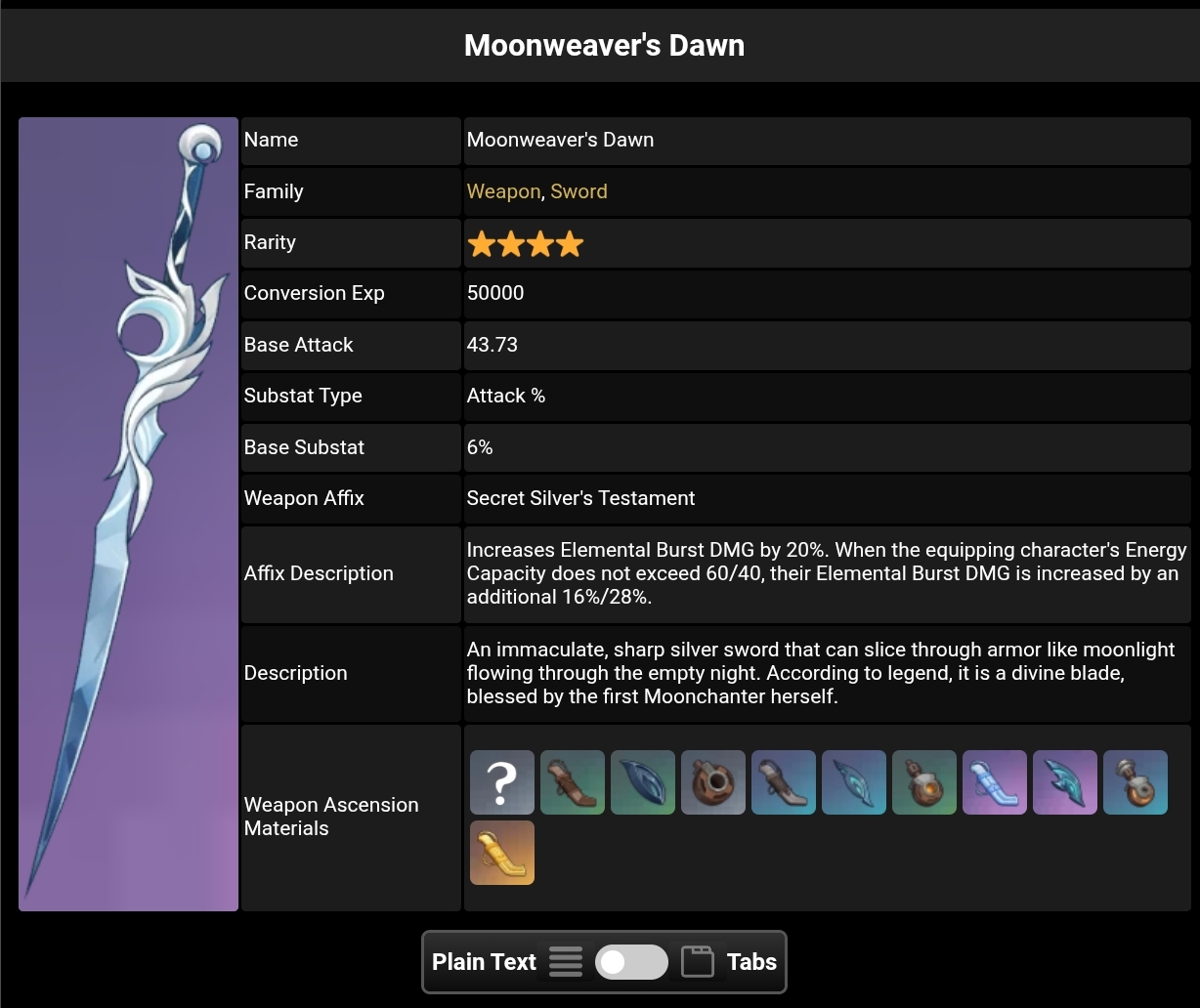Click the unknown question-mark material icon
1200x1008 pixels.
point(502,782)
